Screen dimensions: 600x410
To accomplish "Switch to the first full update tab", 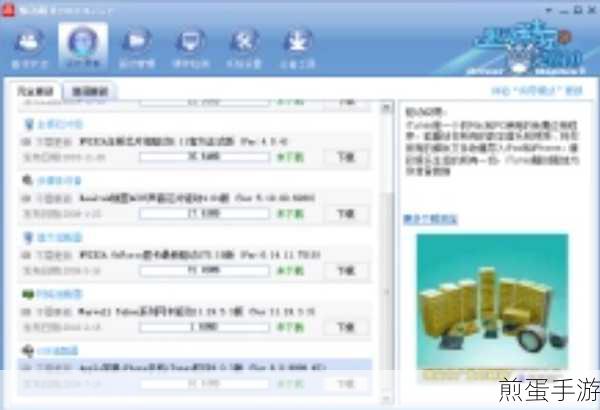I will point(35,91).
